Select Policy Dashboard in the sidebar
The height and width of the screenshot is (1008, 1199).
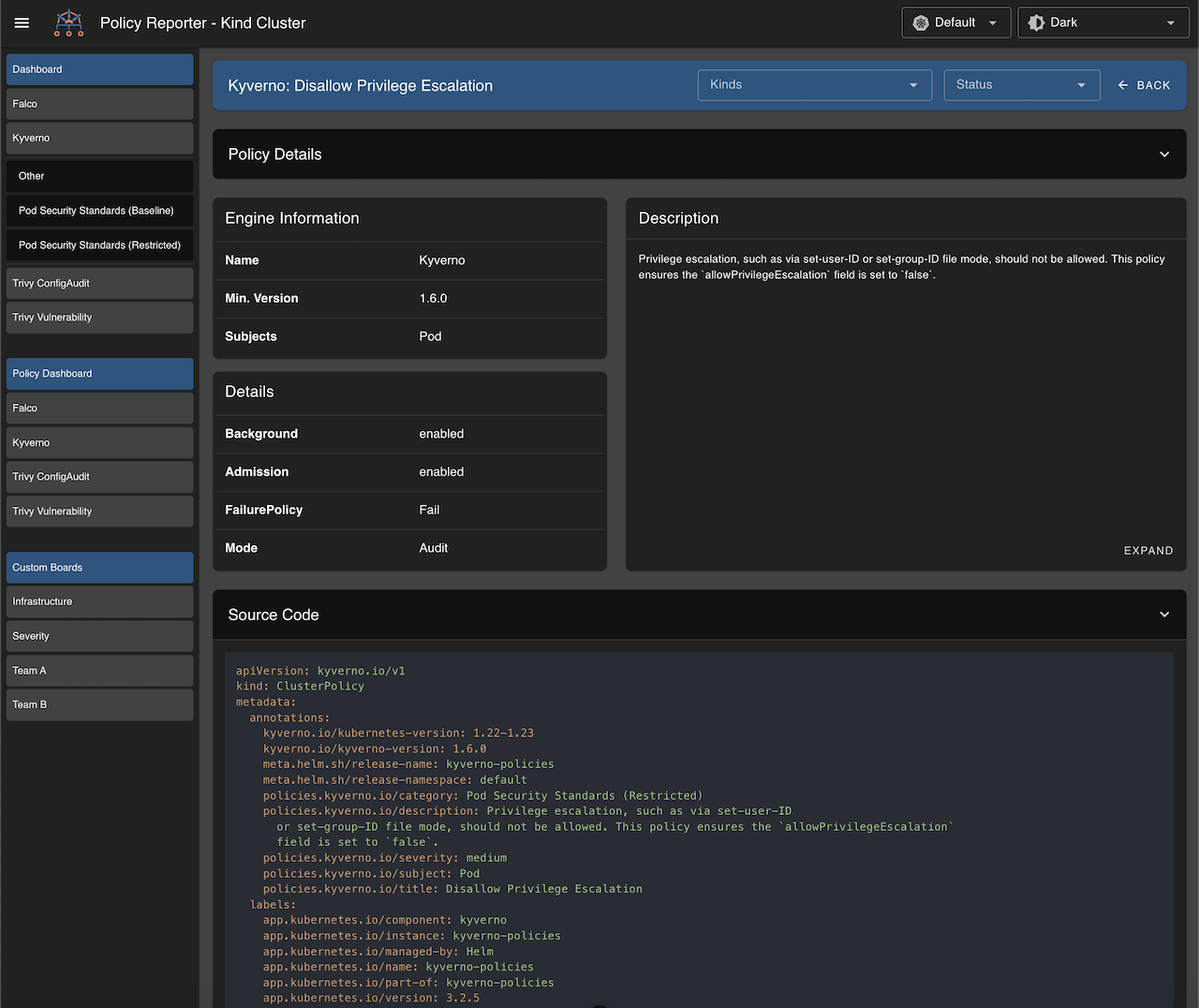[100, 374]
